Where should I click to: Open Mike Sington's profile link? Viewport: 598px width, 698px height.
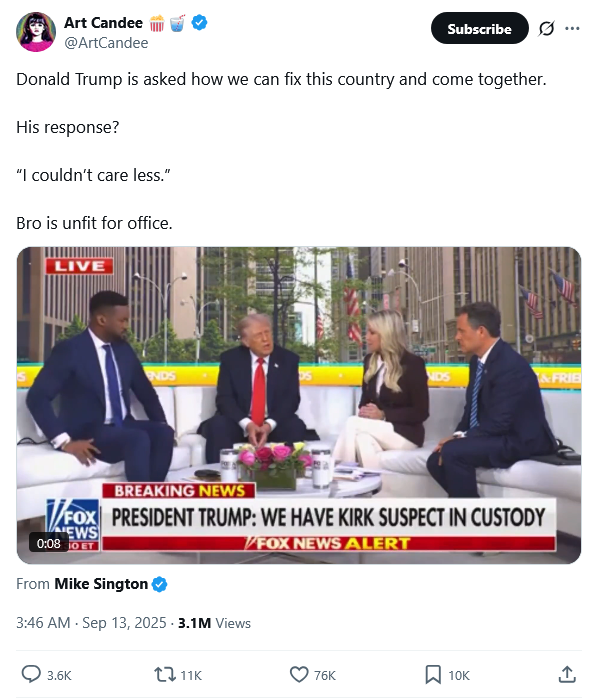click(x=101, y=584)
